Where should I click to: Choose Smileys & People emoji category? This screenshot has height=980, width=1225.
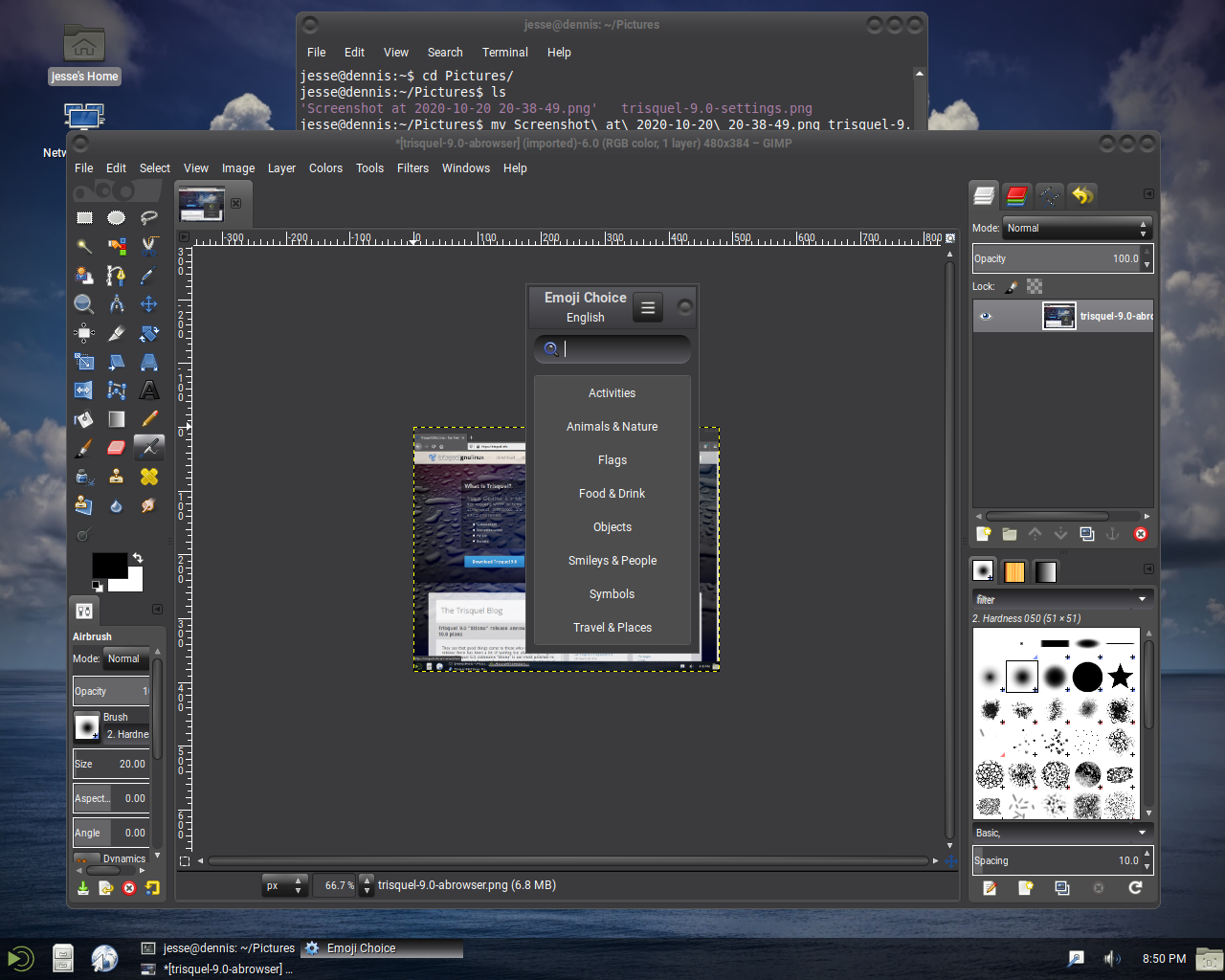point(612,561)
